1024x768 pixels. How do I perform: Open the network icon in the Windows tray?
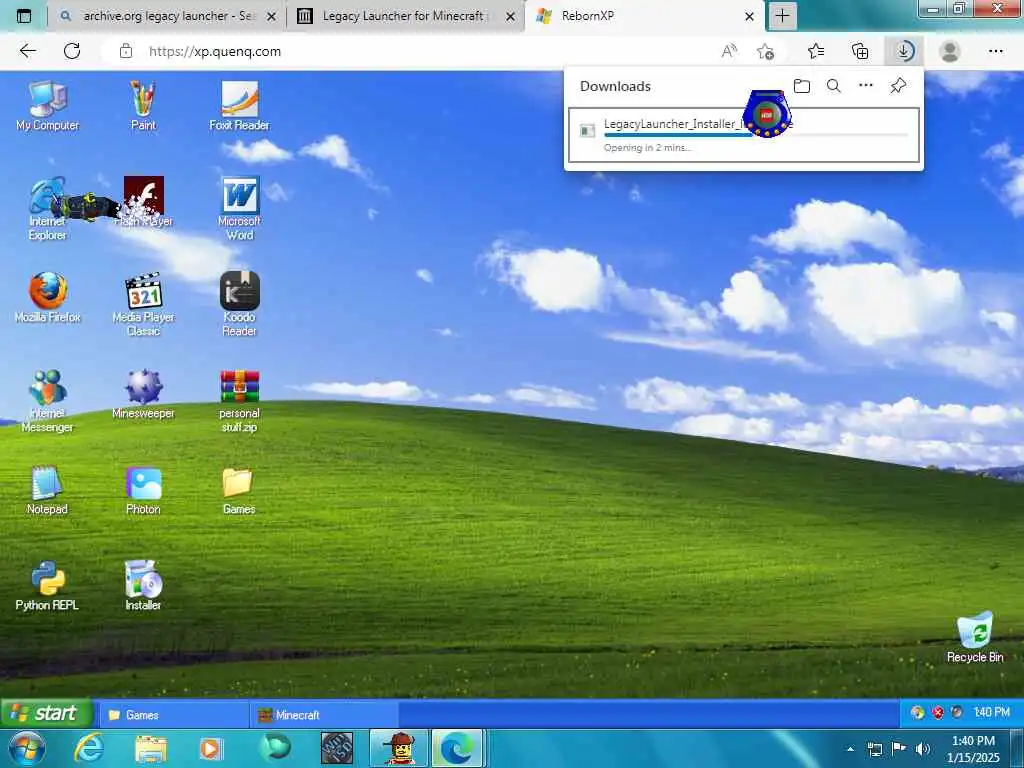[x=874, y=749]
